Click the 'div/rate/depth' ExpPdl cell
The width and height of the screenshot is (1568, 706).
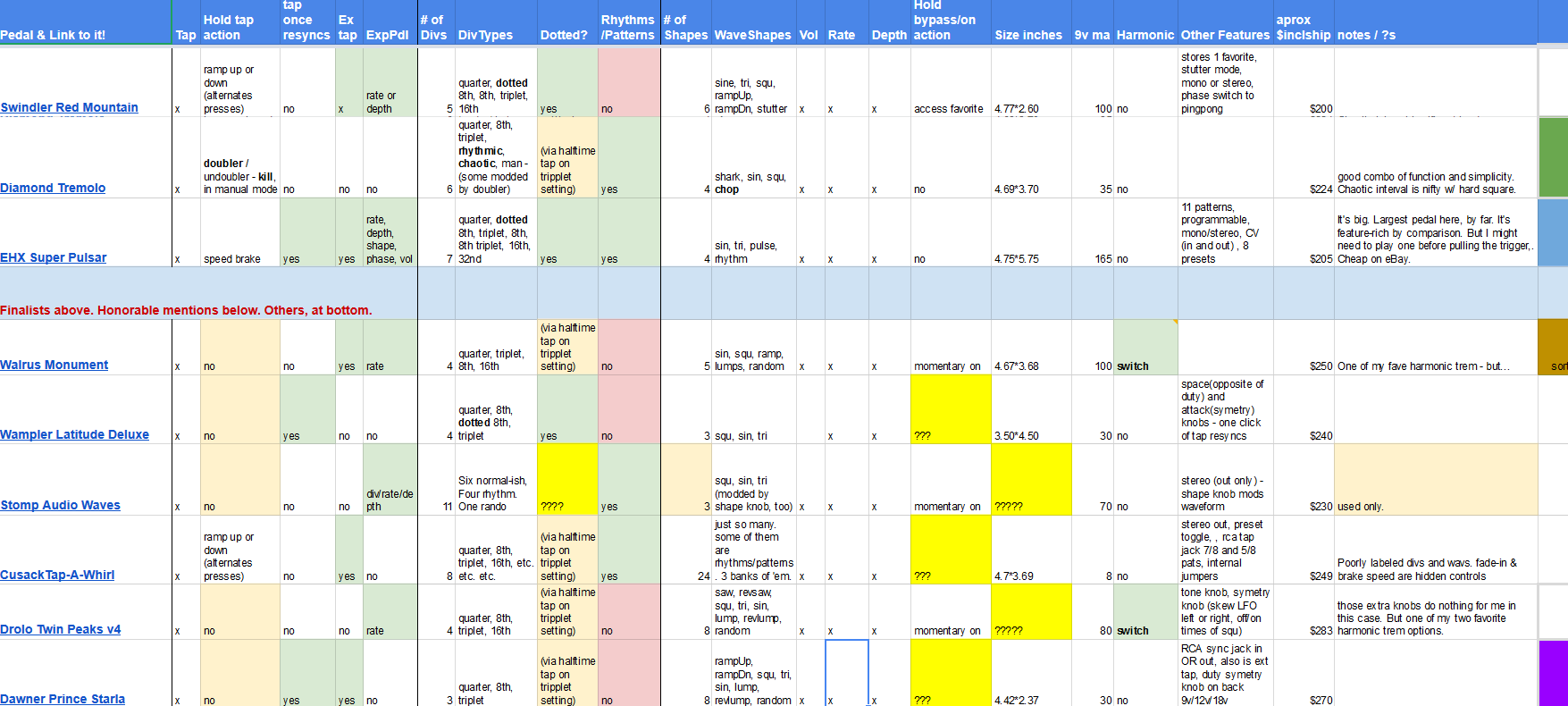(x=390, y=480)
